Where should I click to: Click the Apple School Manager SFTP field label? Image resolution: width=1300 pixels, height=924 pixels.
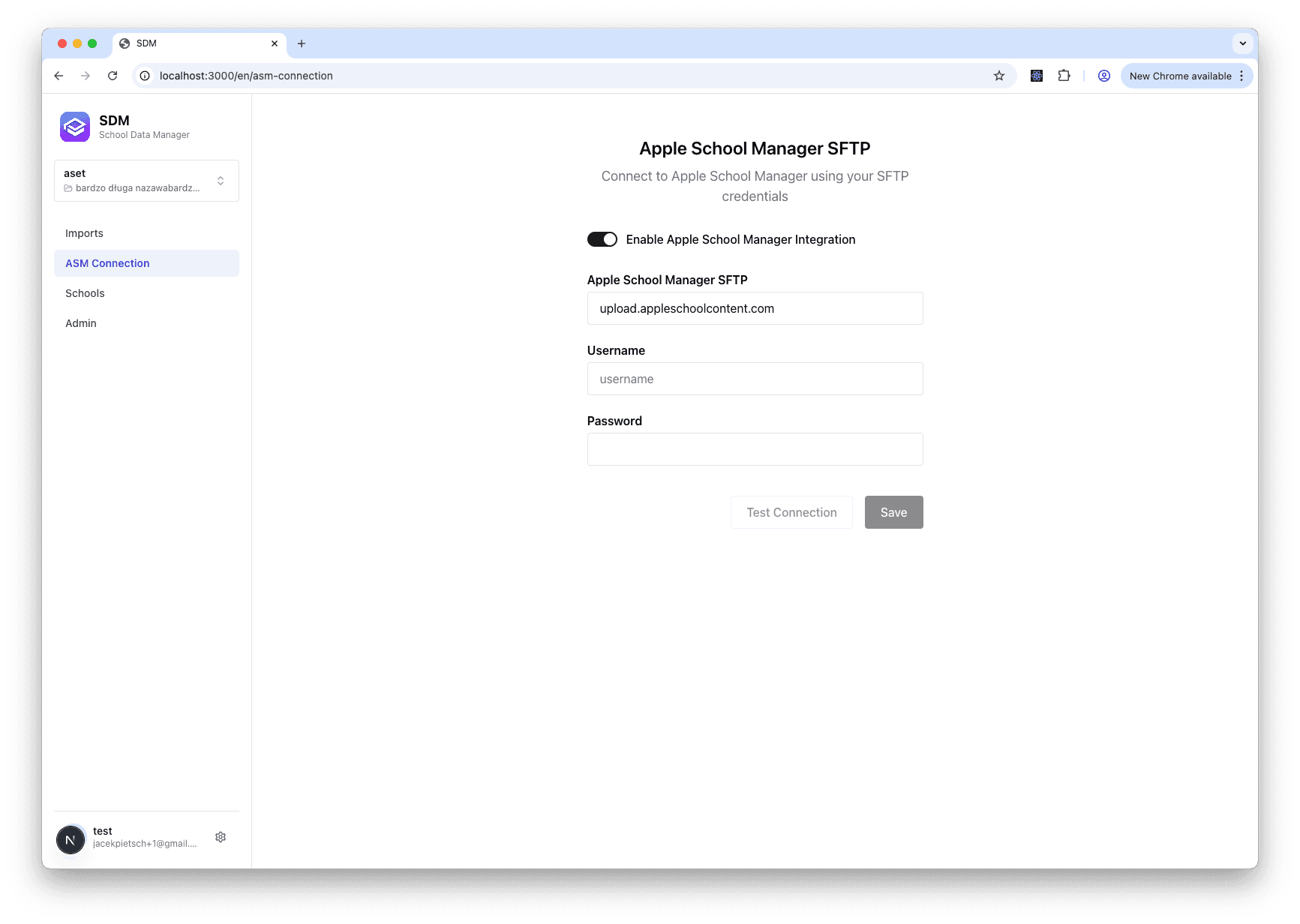click(667, 280)
